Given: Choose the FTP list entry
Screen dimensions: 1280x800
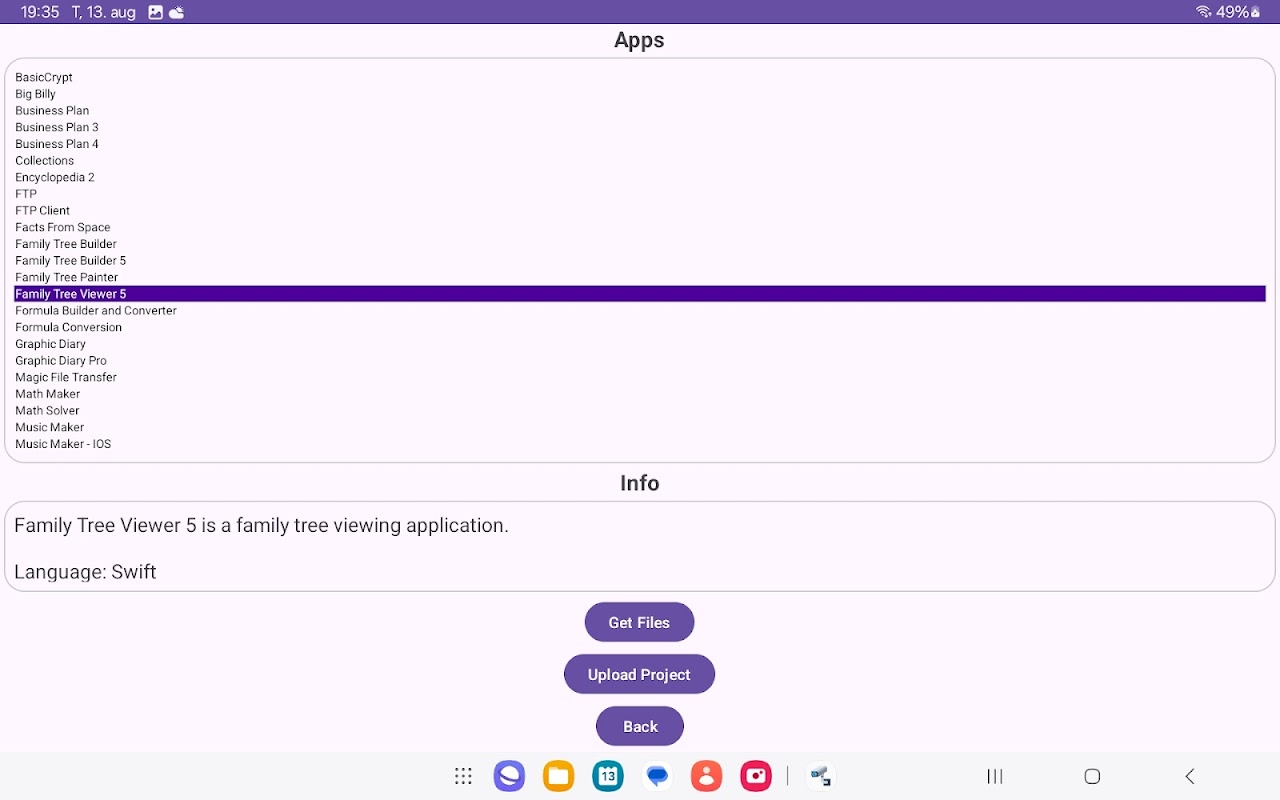Looking at the screenshot, I should [x=640, y=194].
